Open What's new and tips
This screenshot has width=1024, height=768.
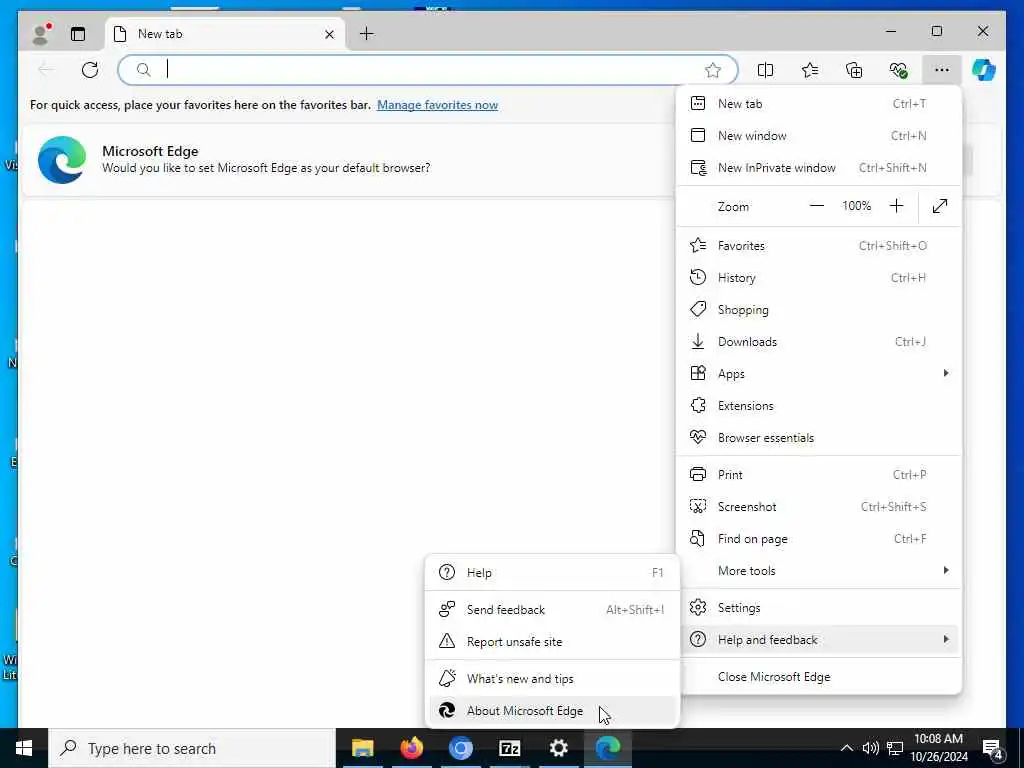click(552, 679)
